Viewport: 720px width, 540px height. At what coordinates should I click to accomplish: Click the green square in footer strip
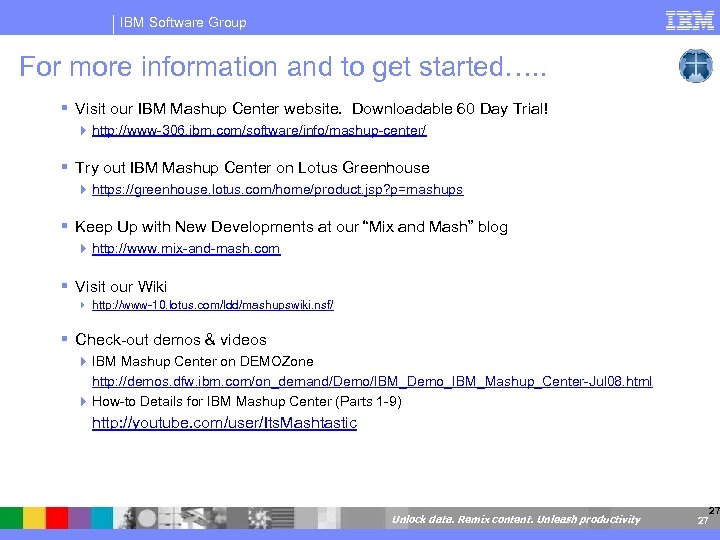click(x=11, y=518)
